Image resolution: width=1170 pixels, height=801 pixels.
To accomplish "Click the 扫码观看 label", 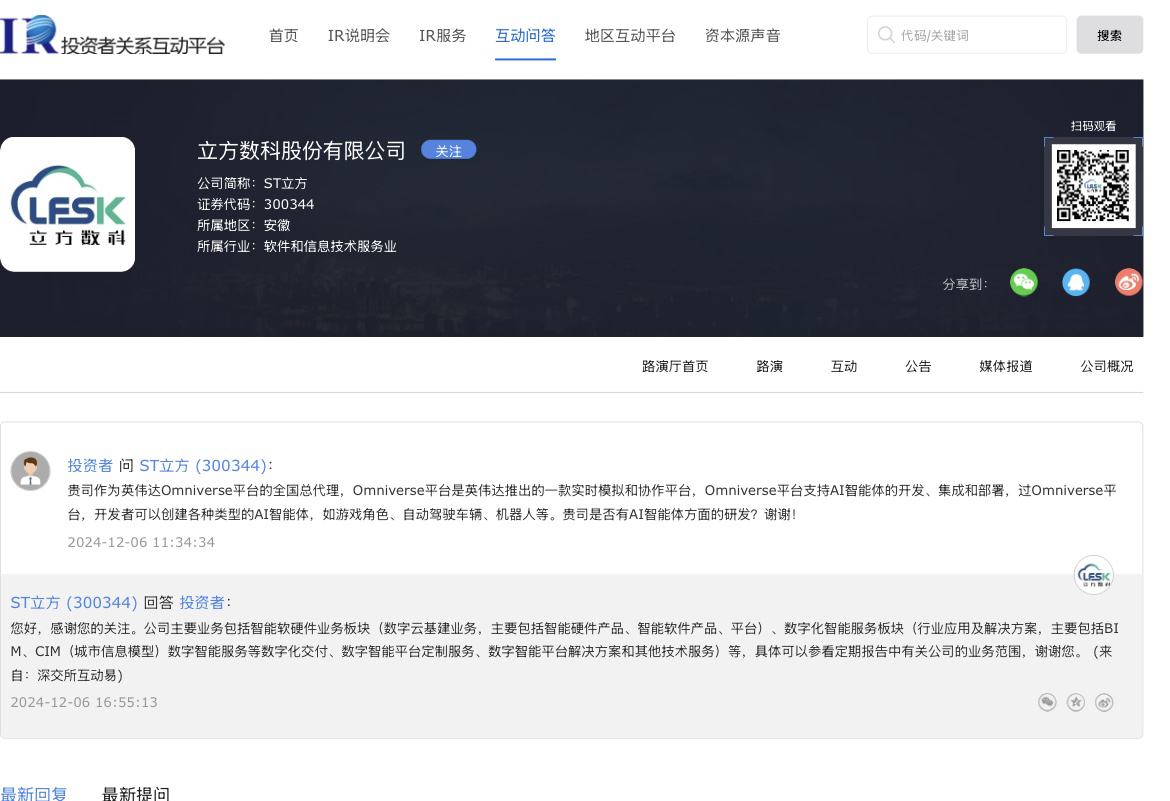I will 1093,126.
